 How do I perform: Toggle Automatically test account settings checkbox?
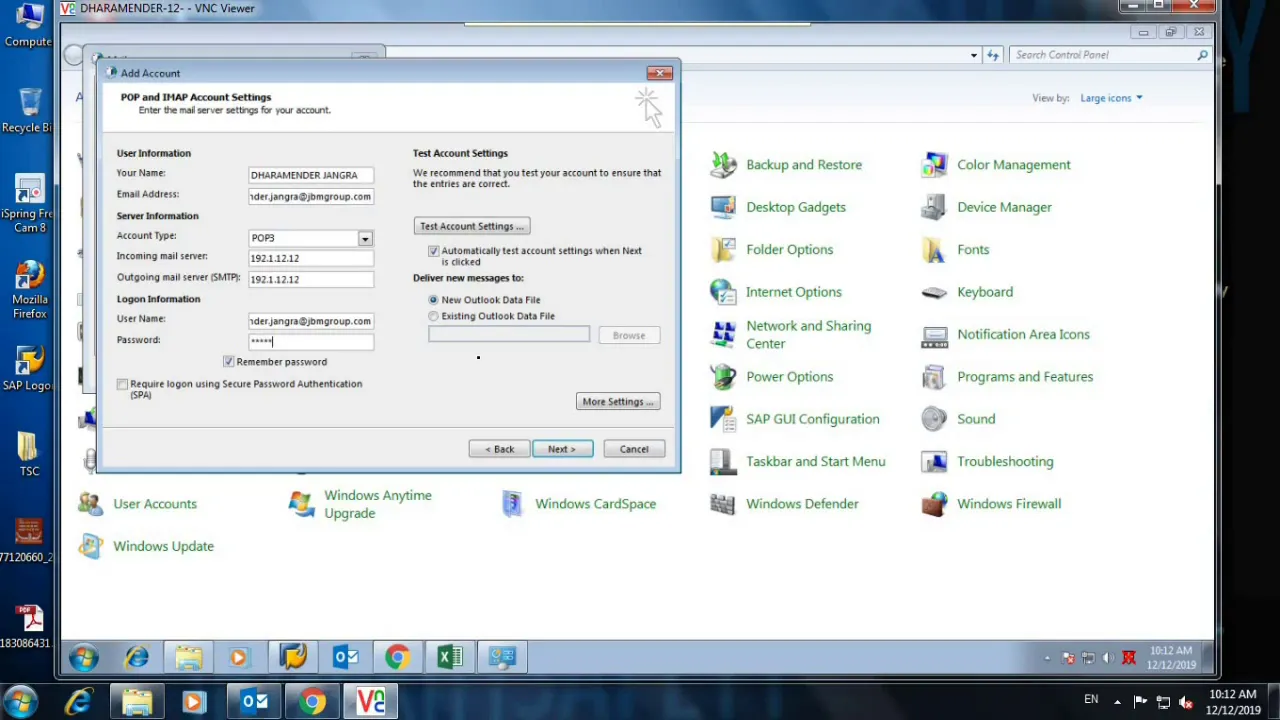pos(433,251)
